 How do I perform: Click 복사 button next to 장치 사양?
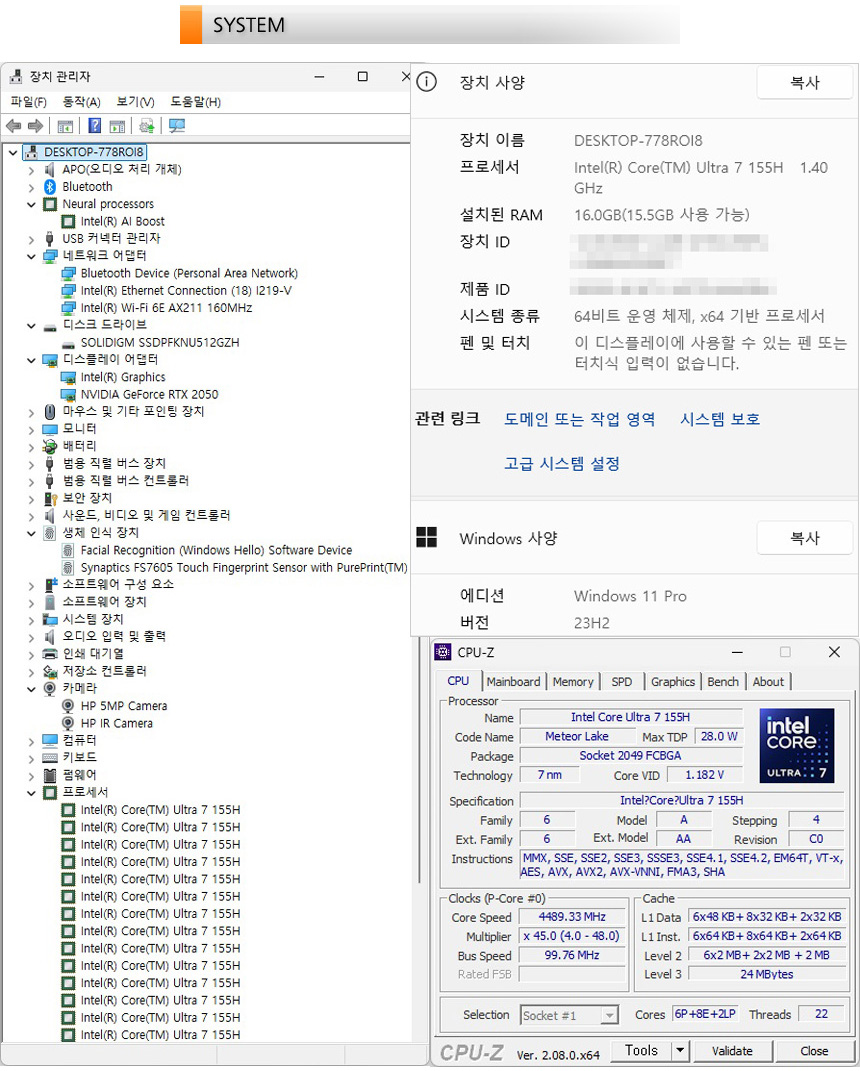pyautogui.click(x=804, y=83)
